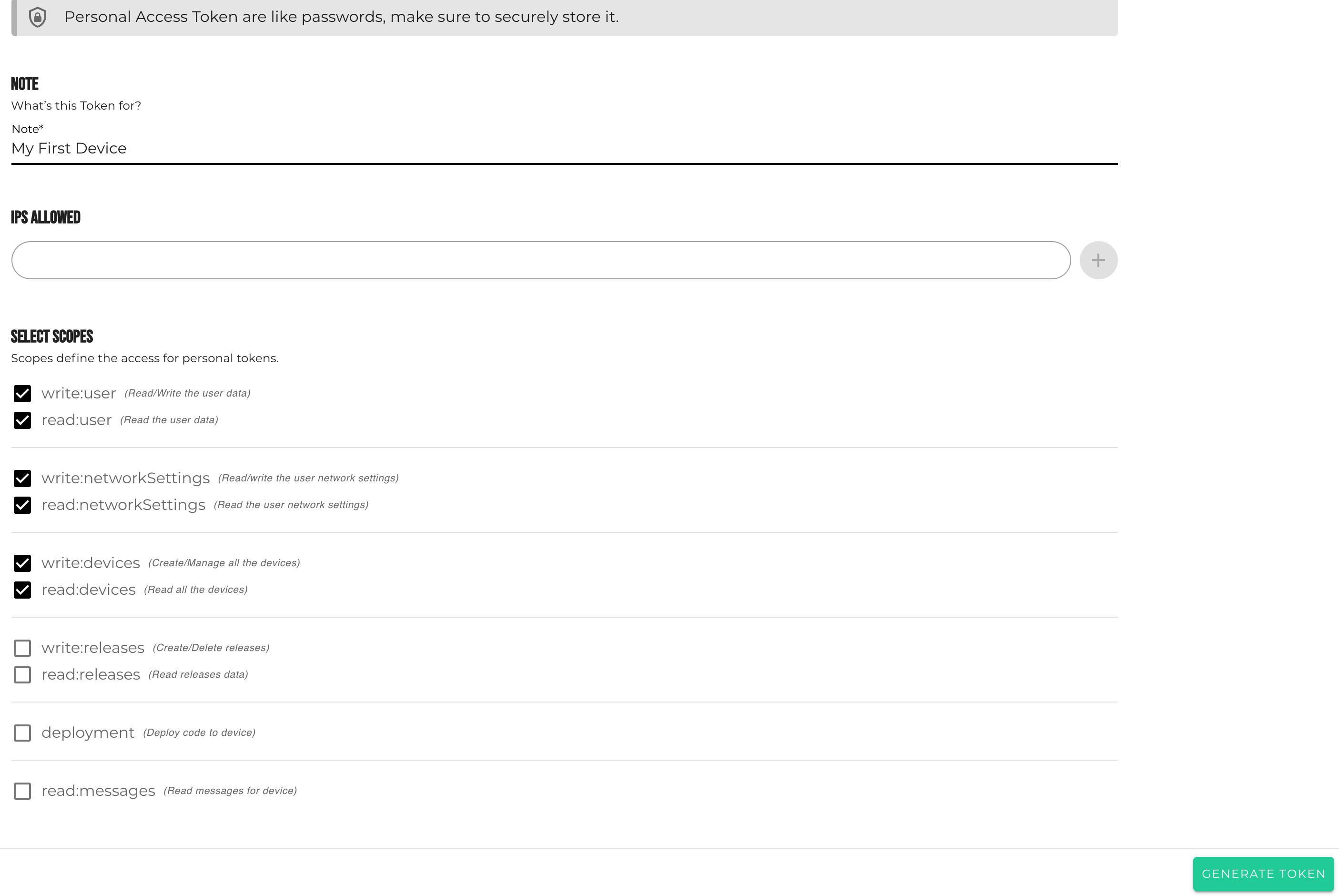Check the read:messages scope checkbox
This screenshot has width=1339, height=896.
click(22, 792)
